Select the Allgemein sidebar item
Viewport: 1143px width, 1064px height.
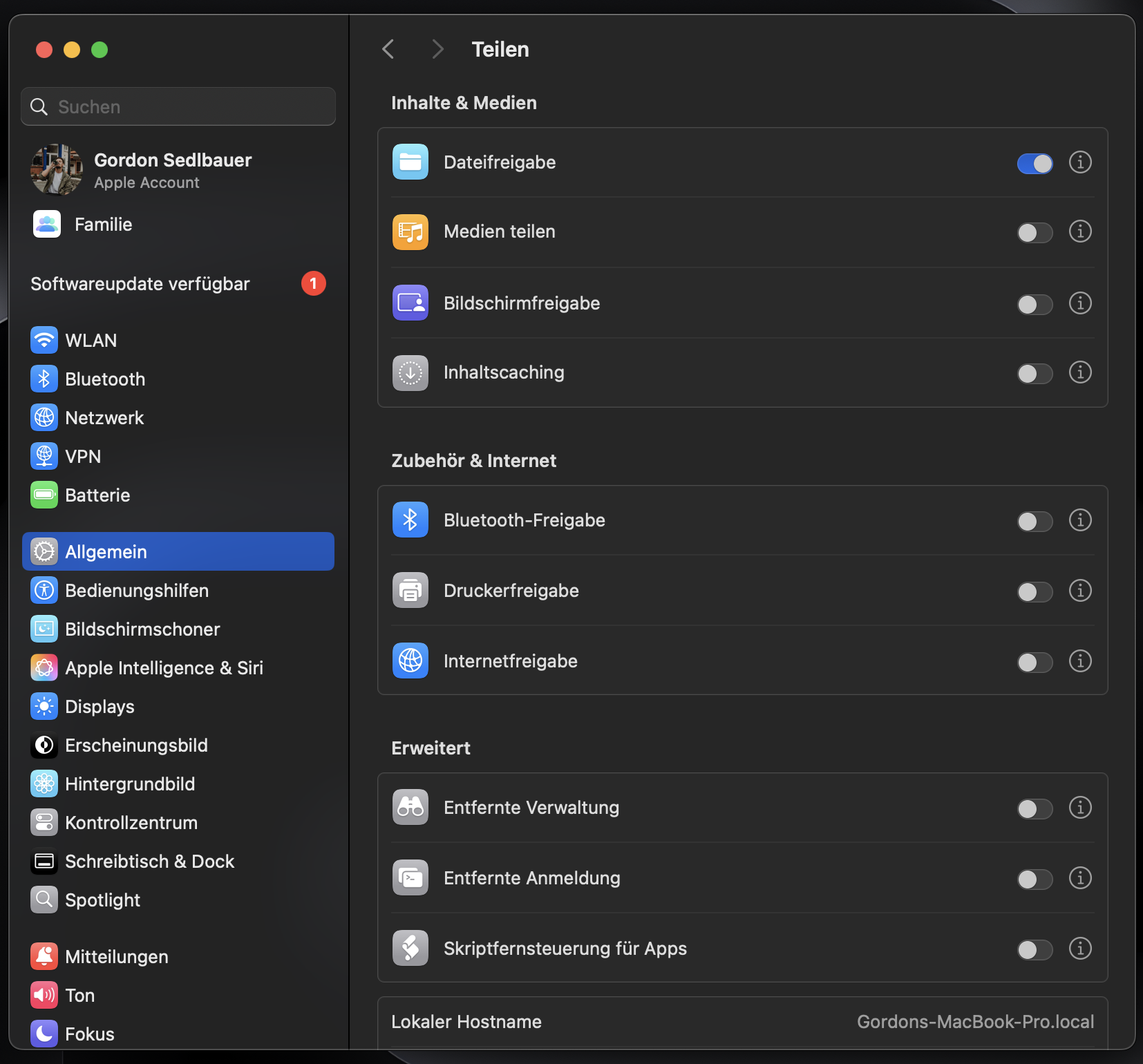(x=178, y=551)
